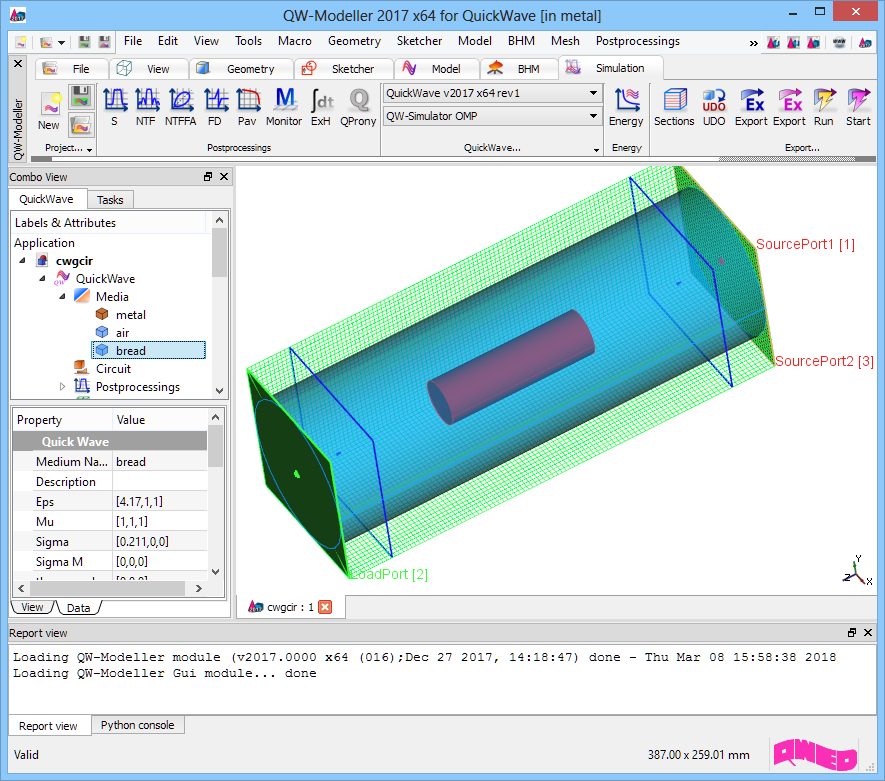
Task: Expand the Postprocessings tree node
Action: pyautogui.click(x=62, y=387)
